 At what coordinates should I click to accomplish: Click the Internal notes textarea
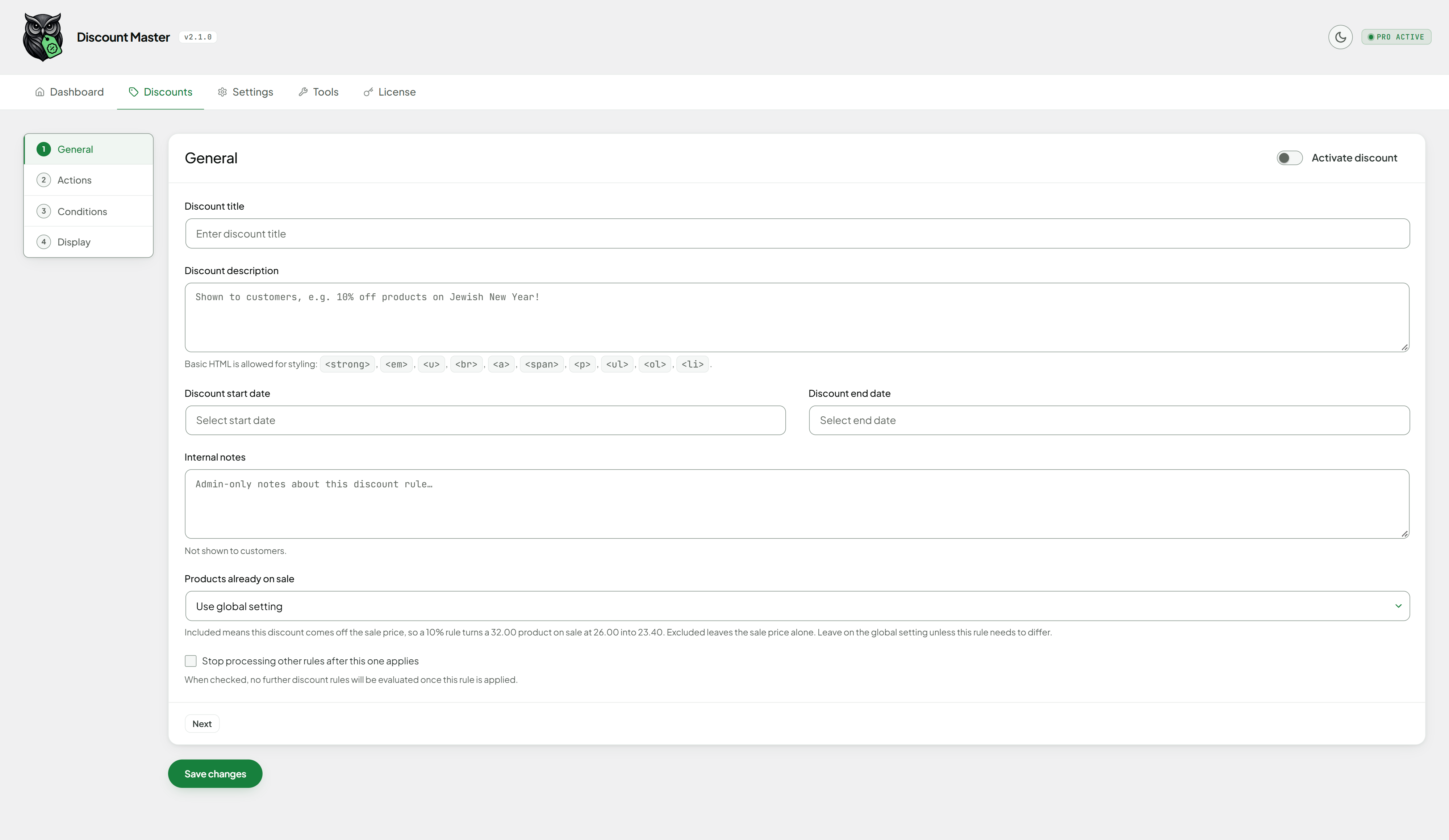[797, 504]
